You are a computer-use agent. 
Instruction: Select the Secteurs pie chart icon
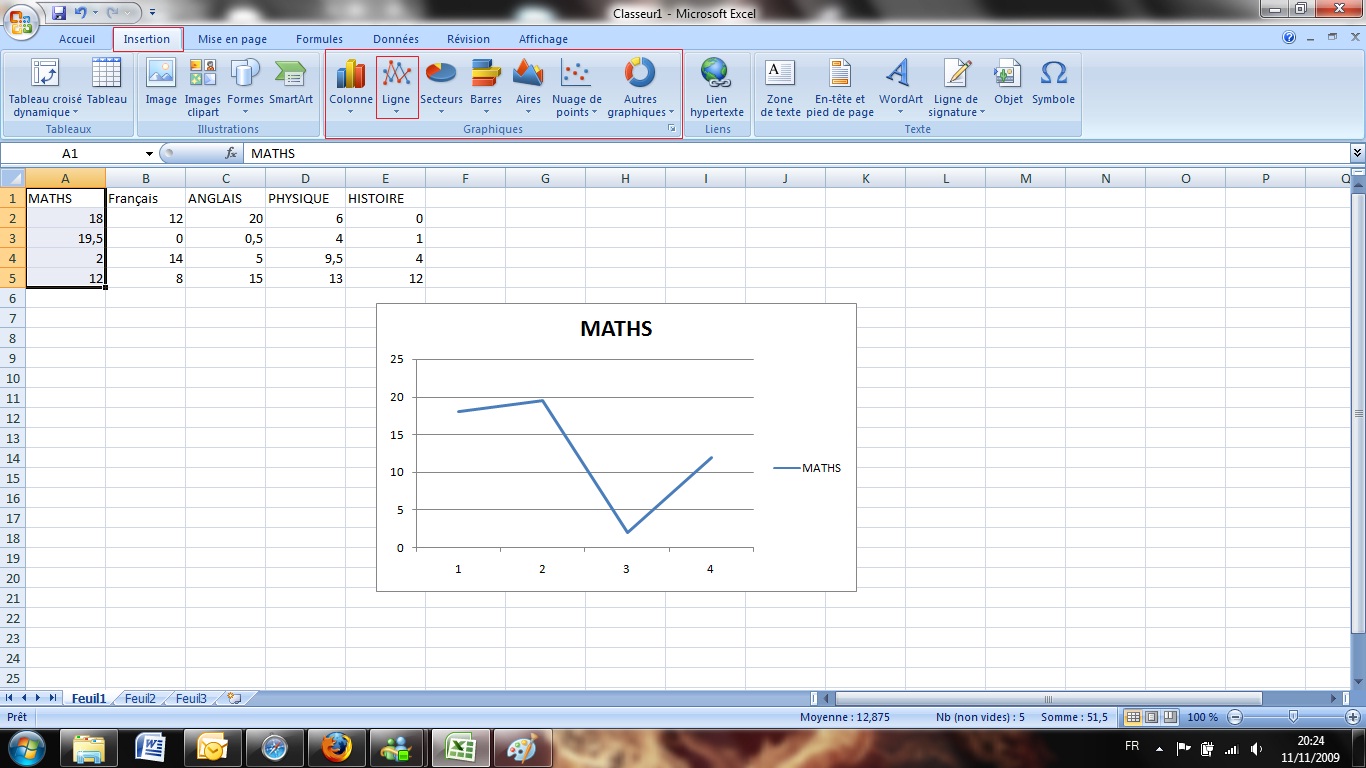[x=441, y=86]
